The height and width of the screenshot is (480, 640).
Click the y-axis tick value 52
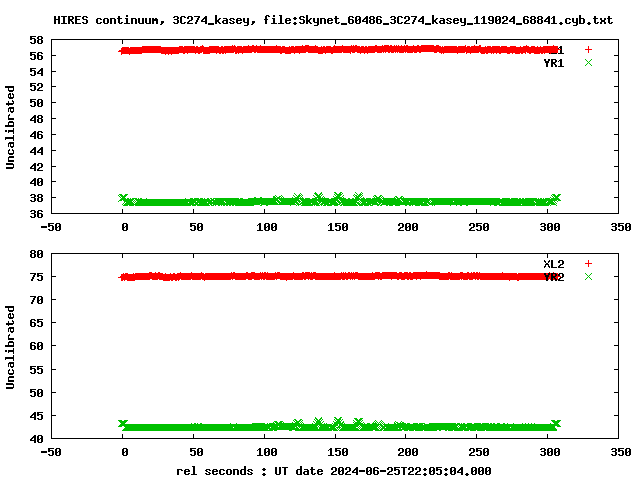(x=36, y=87)
